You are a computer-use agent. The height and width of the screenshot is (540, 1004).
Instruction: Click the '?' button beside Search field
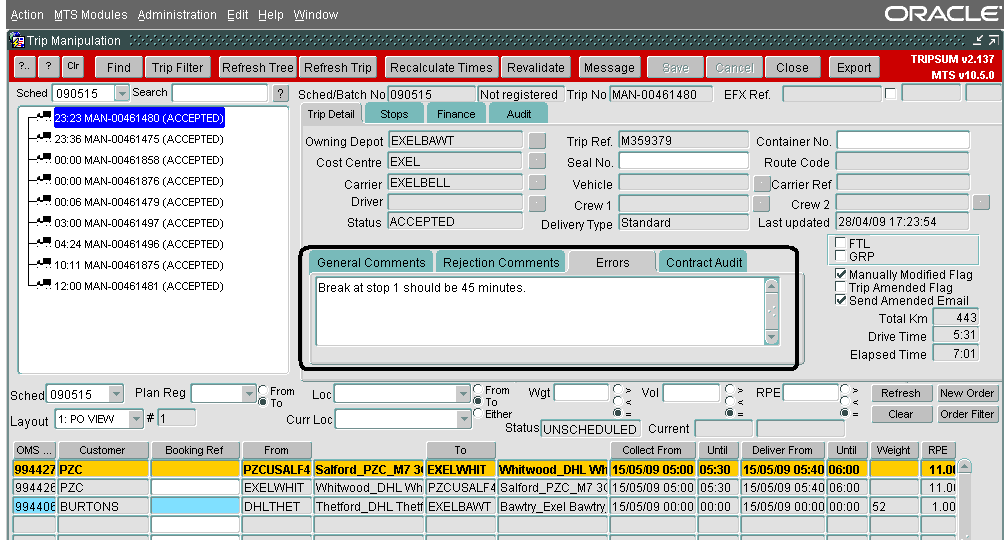point(280,94)
